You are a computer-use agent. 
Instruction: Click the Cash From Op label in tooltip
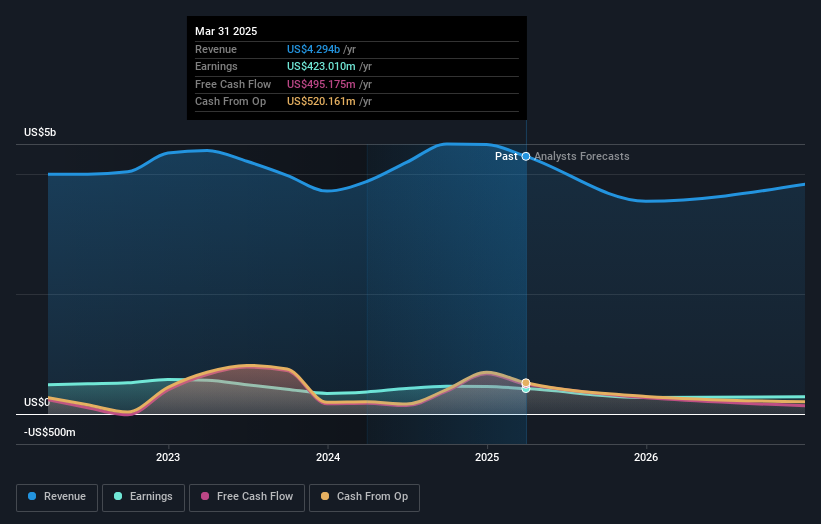tap(230, 102)
